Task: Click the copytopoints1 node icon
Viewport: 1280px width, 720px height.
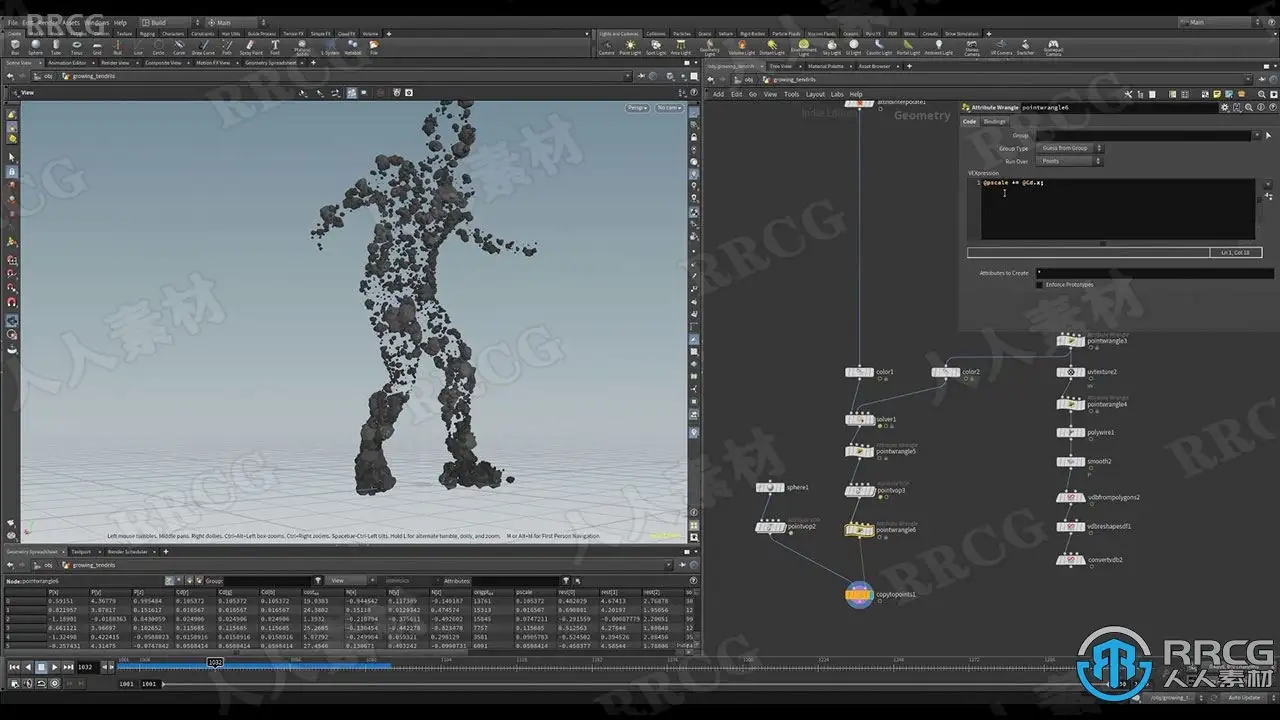Action: [x=859, y=594]
